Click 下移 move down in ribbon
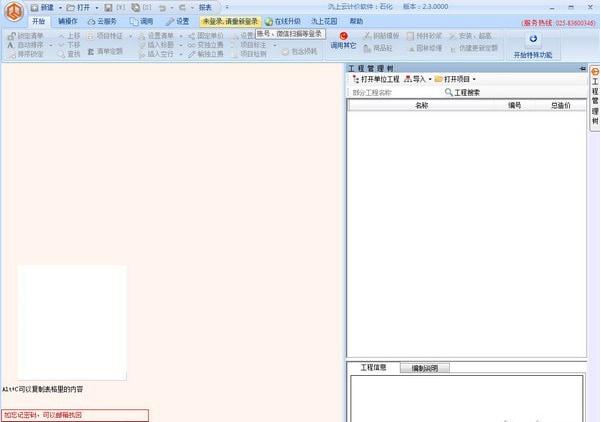This screenshot has height=422, width=601. point(69,45)
